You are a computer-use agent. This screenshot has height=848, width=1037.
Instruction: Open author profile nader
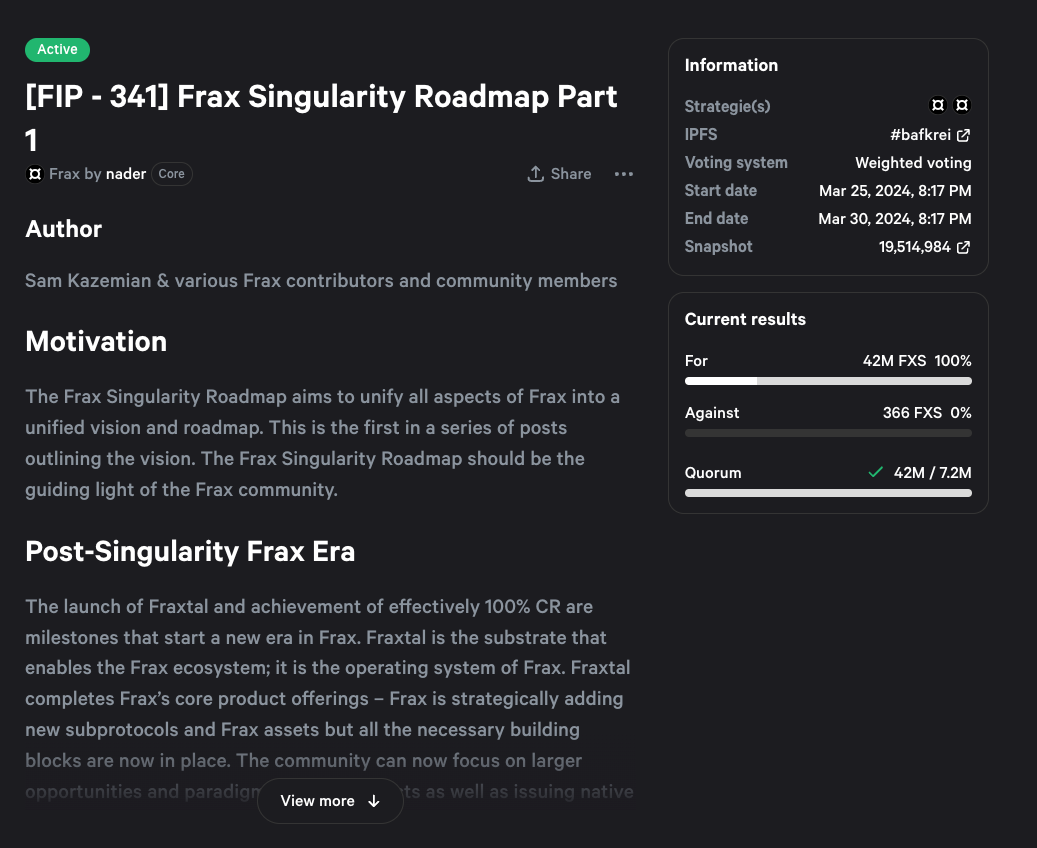point(126,174)
